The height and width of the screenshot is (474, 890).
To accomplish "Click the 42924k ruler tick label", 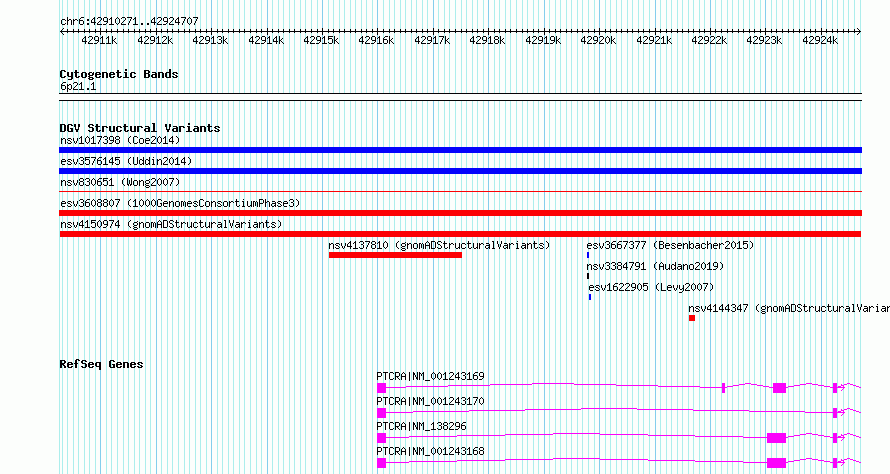I will point(820,41).
